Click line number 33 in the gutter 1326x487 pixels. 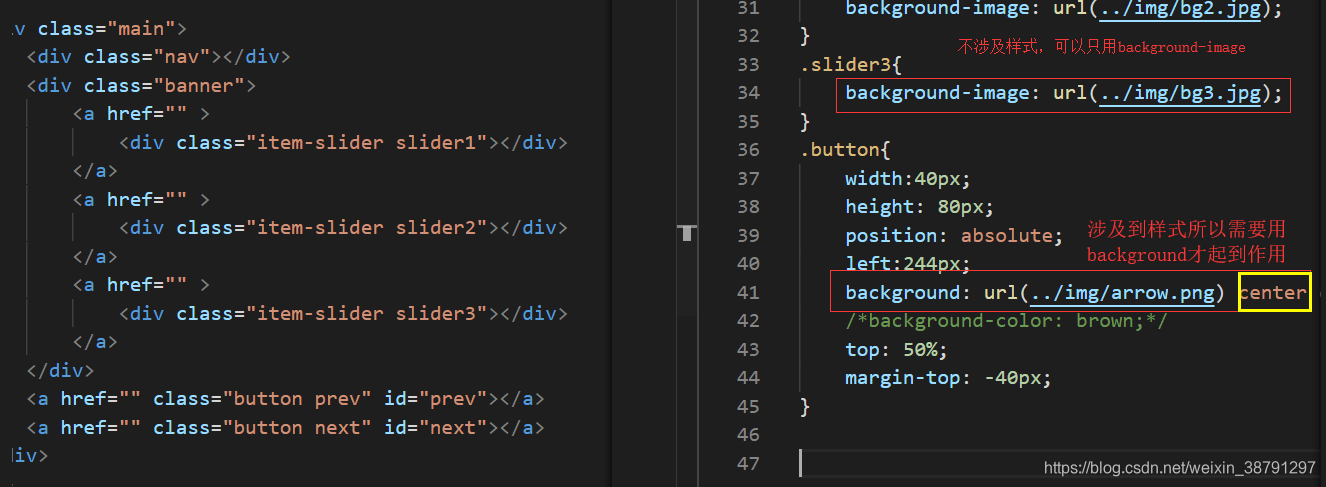pos(748,65)
